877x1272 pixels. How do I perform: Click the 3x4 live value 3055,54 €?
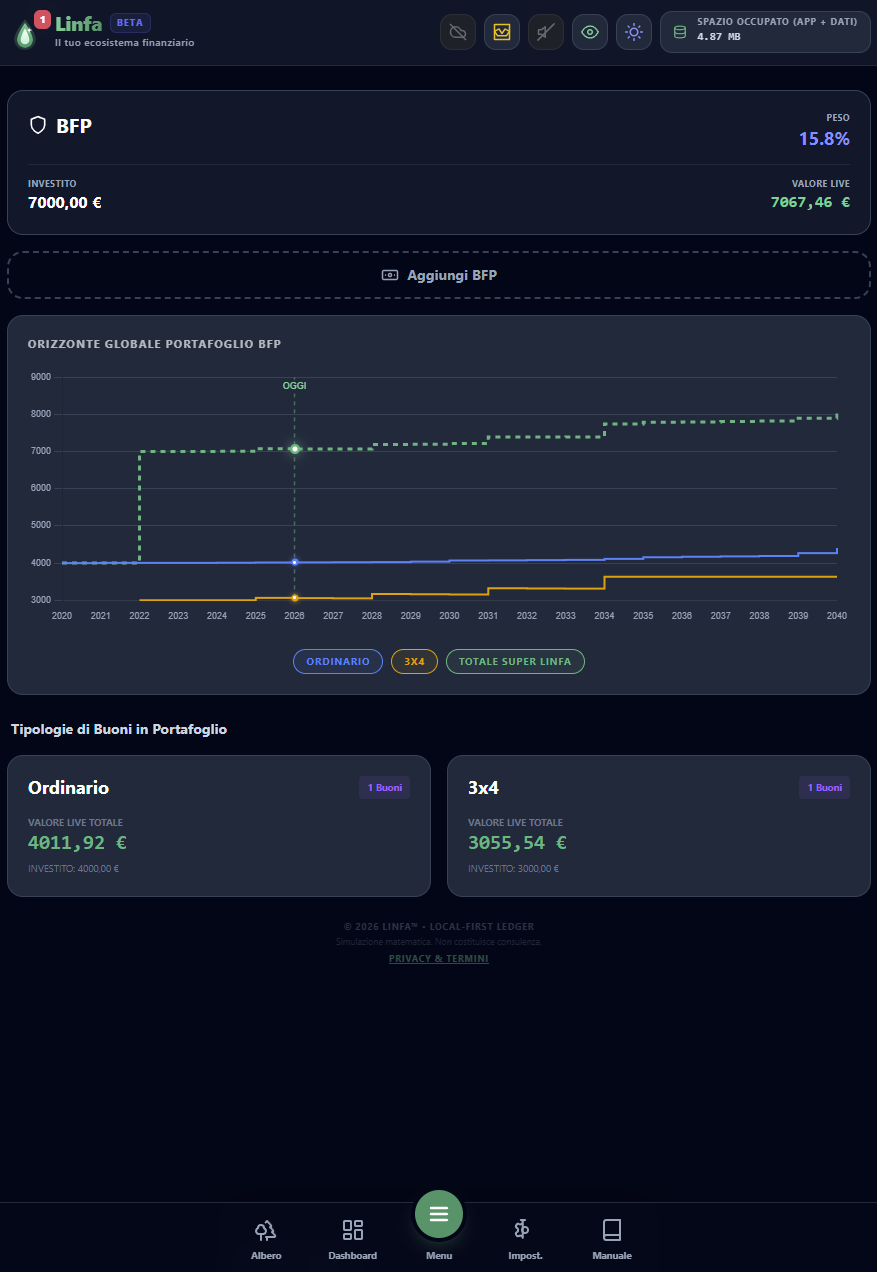coord(517,843)
